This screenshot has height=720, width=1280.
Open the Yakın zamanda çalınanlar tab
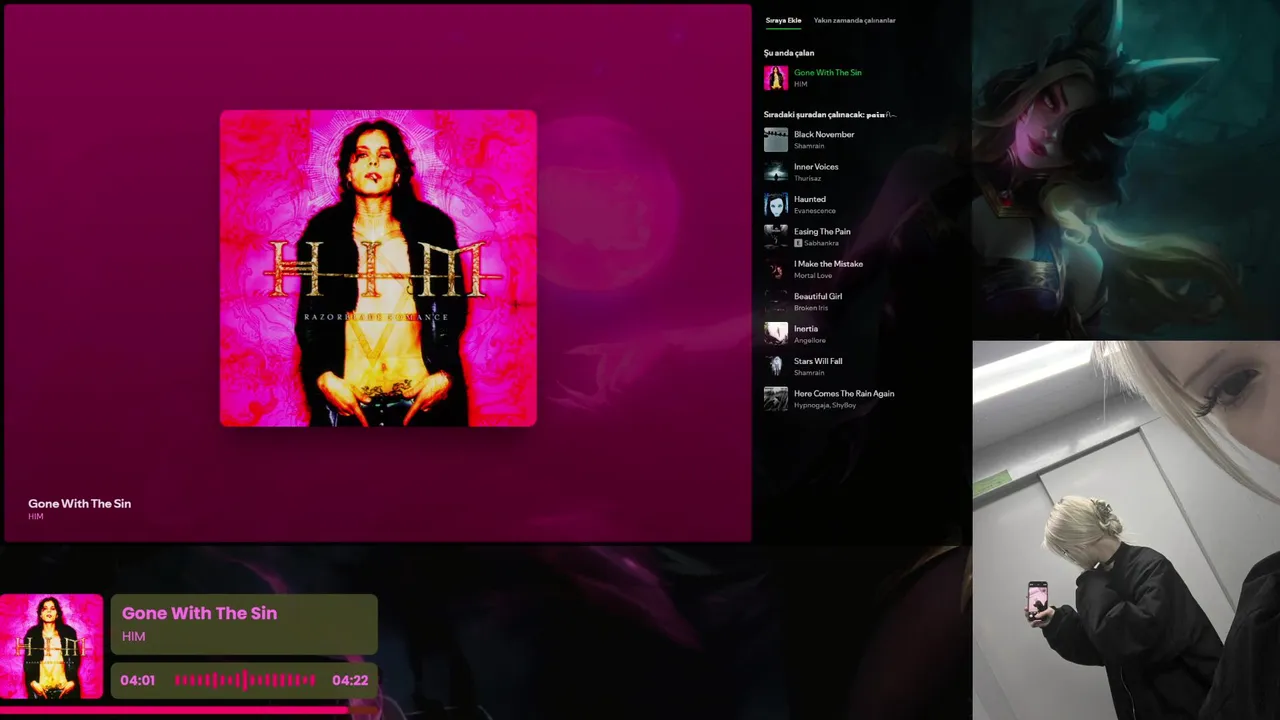tap(854, 20)
